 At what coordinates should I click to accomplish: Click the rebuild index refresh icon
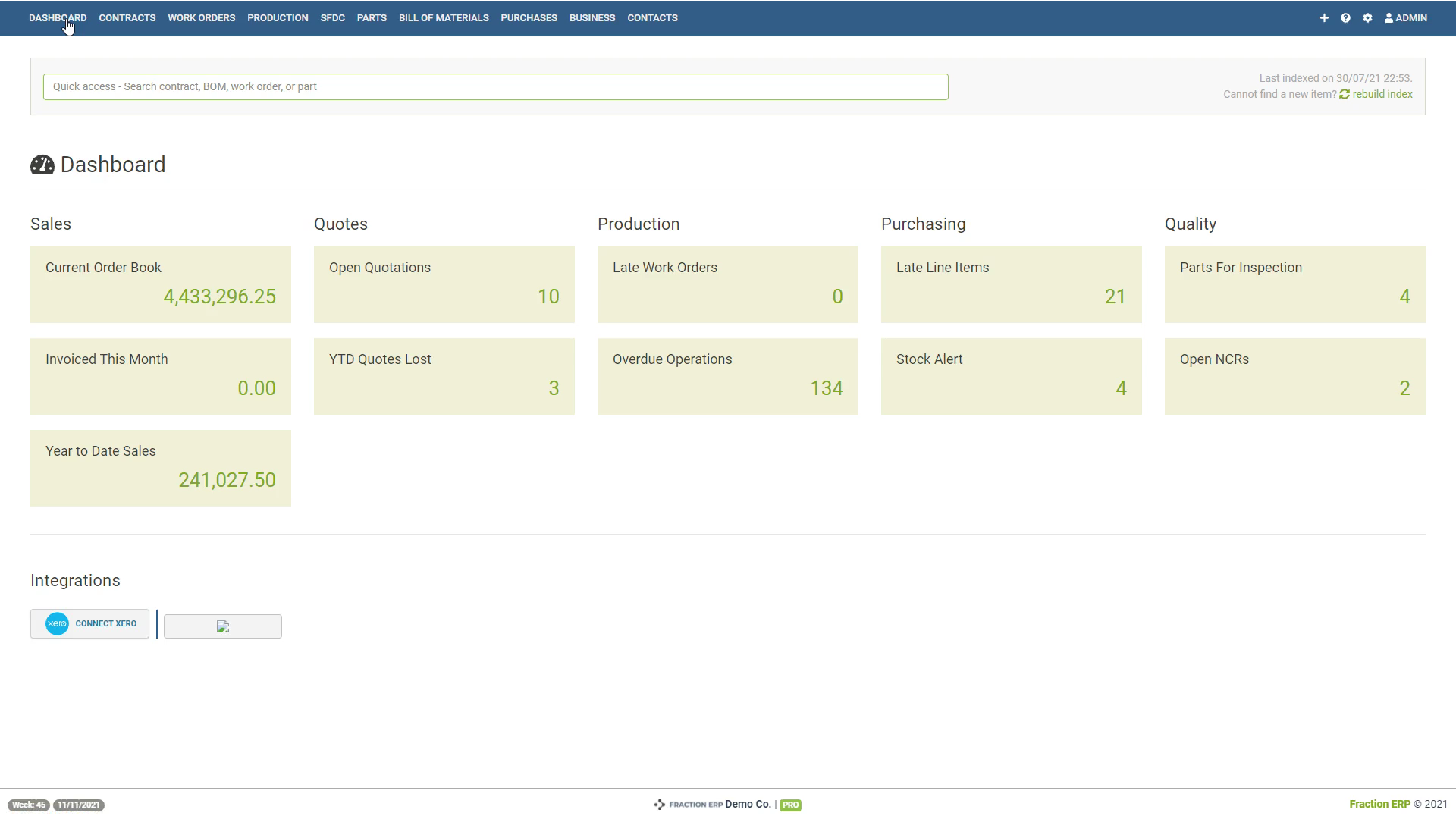1345,94
